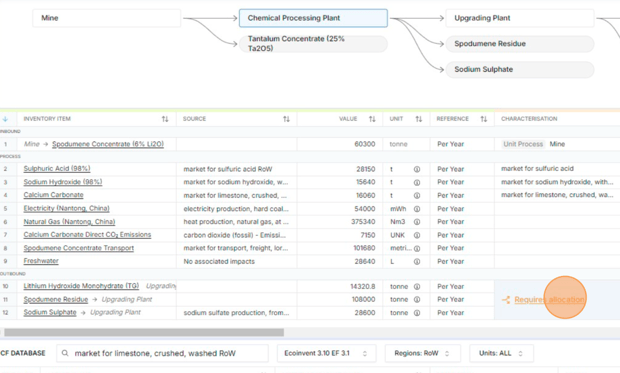
Task: Click the Requires allocation link
Action: click(549, 300)
